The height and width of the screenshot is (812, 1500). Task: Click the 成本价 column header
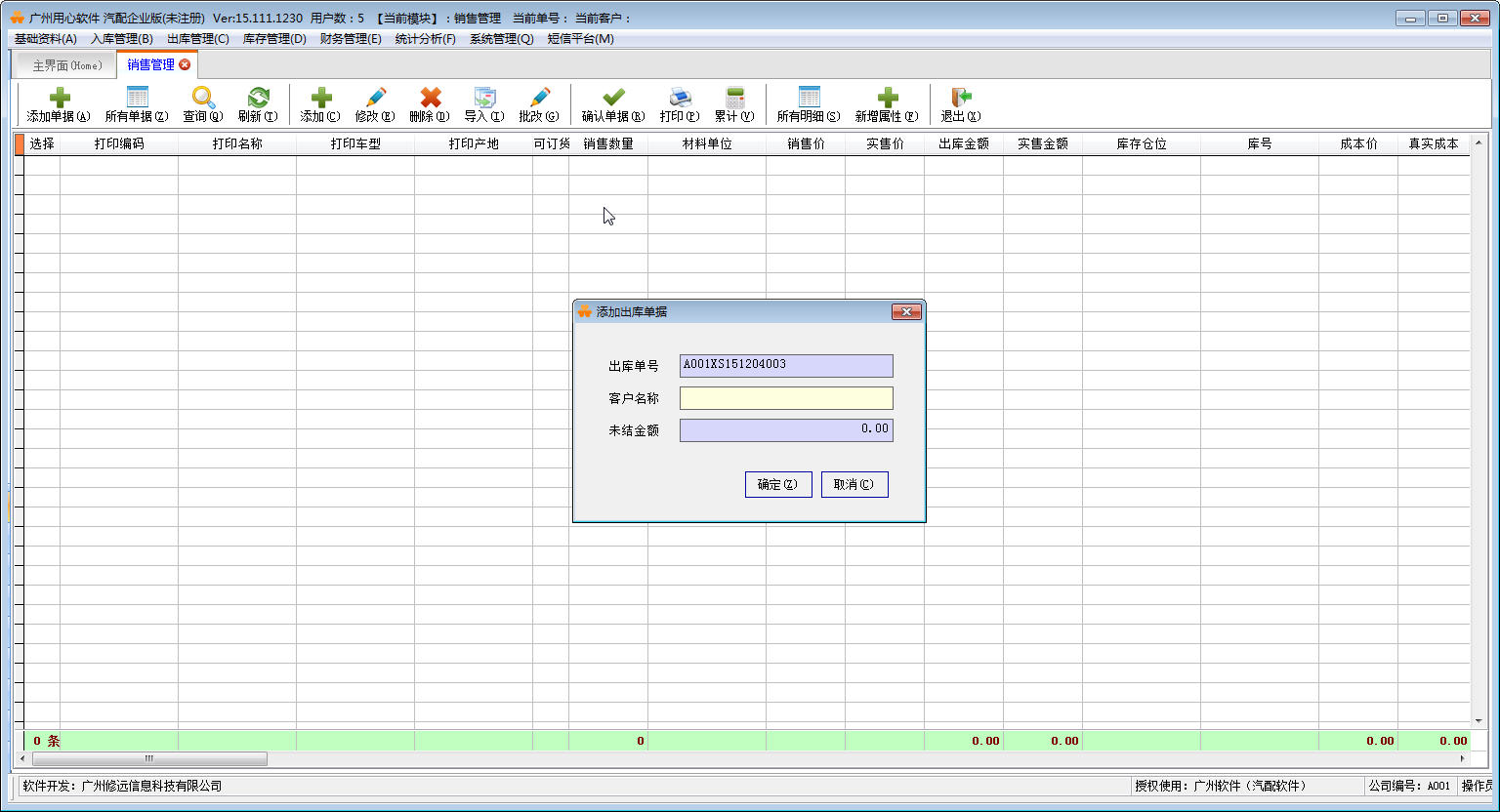coord(1358,143)
